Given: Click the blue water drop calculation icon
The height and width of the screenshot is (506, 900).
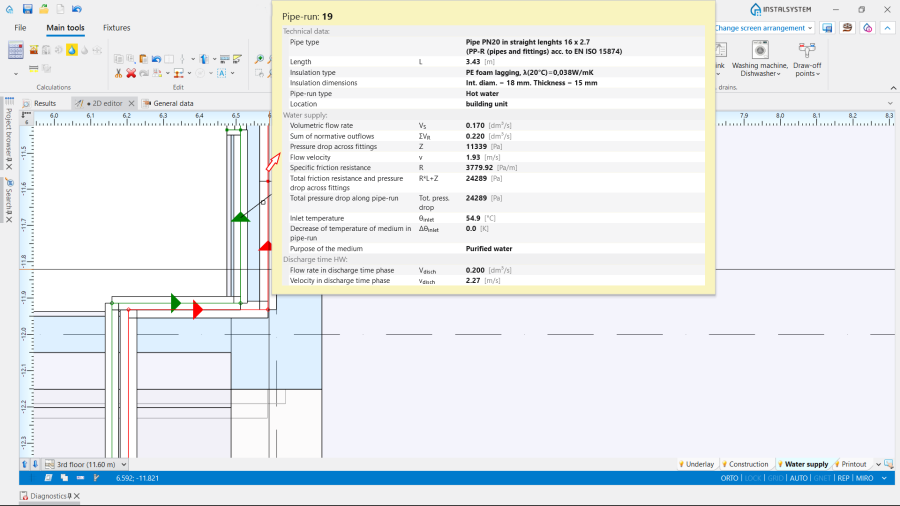Looking at the screenshot, I should click(72, 50).
